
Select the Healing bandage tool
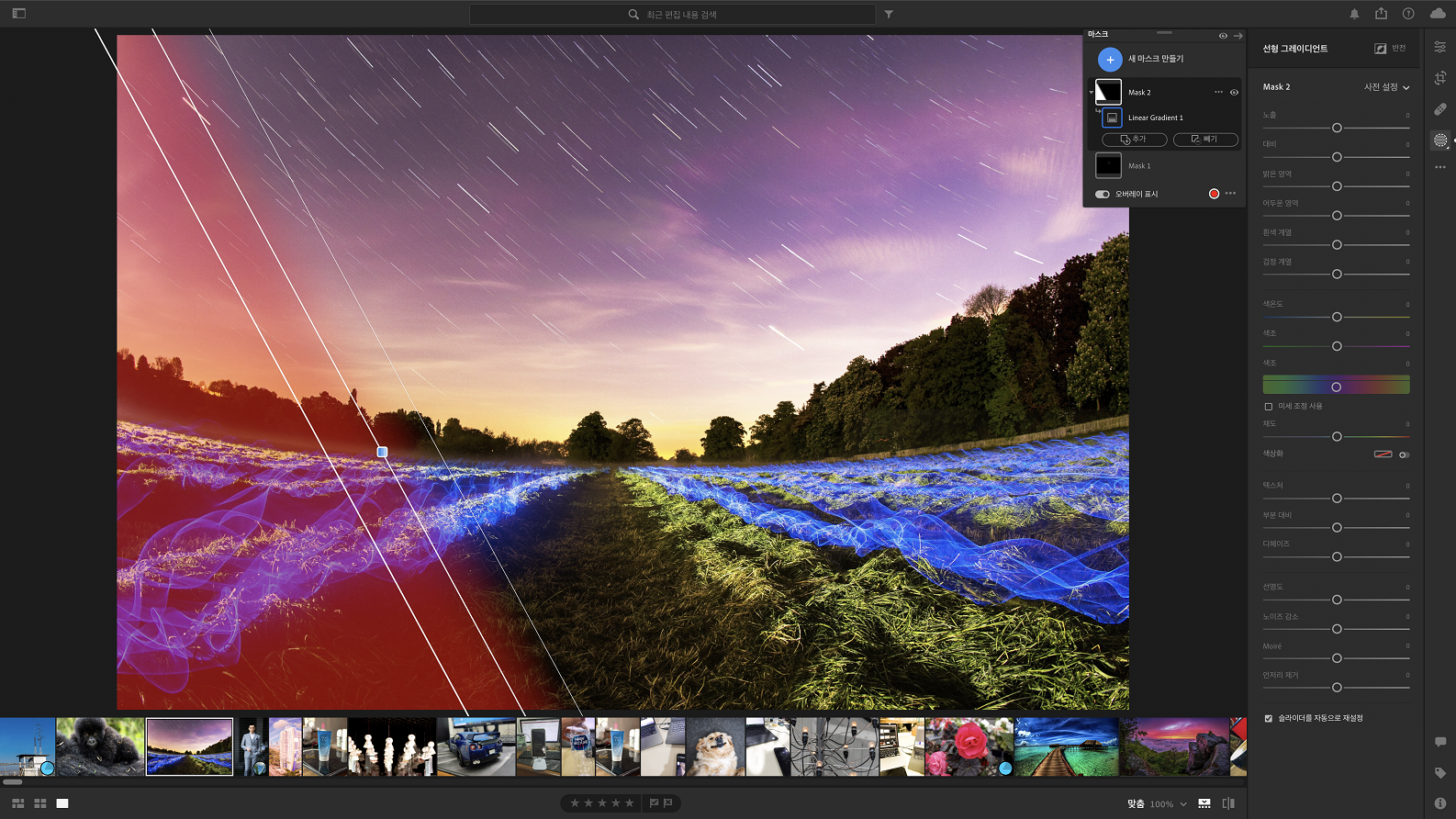pyautogui.click(x=1440, y=109)
